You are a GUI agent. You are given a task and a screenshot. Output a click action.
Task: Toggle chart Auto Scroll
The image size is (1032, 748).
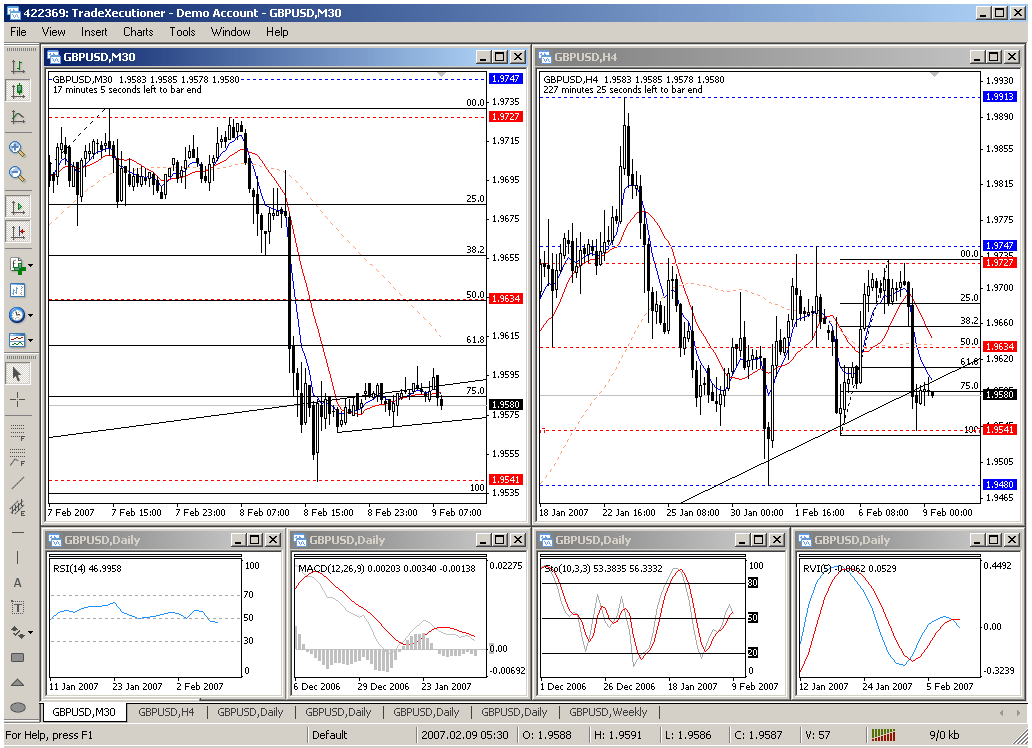pyautogui.click(x=18, y=207)
